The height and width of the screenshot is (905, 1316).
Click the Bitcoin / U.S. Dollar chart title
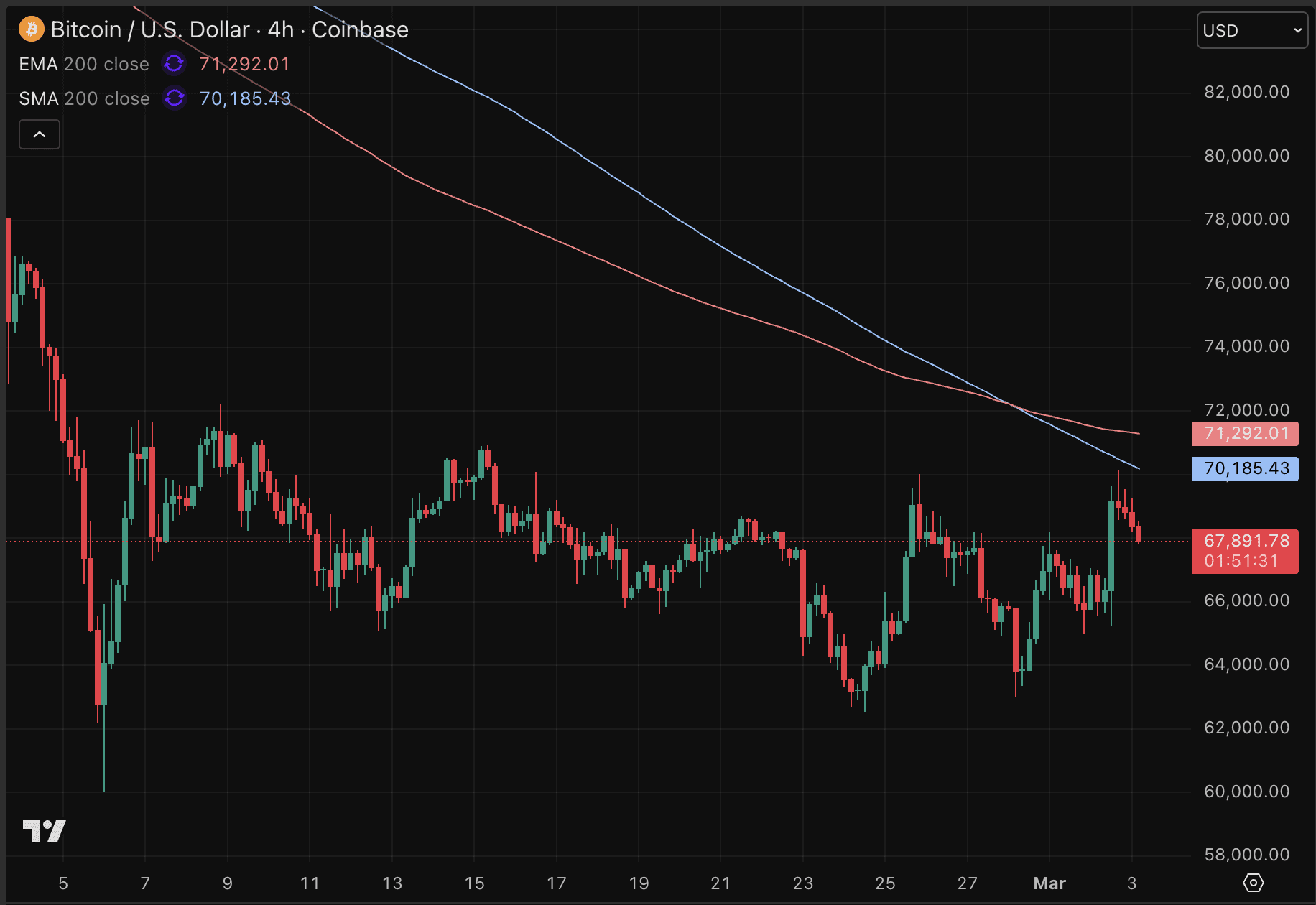pos(229,29)
